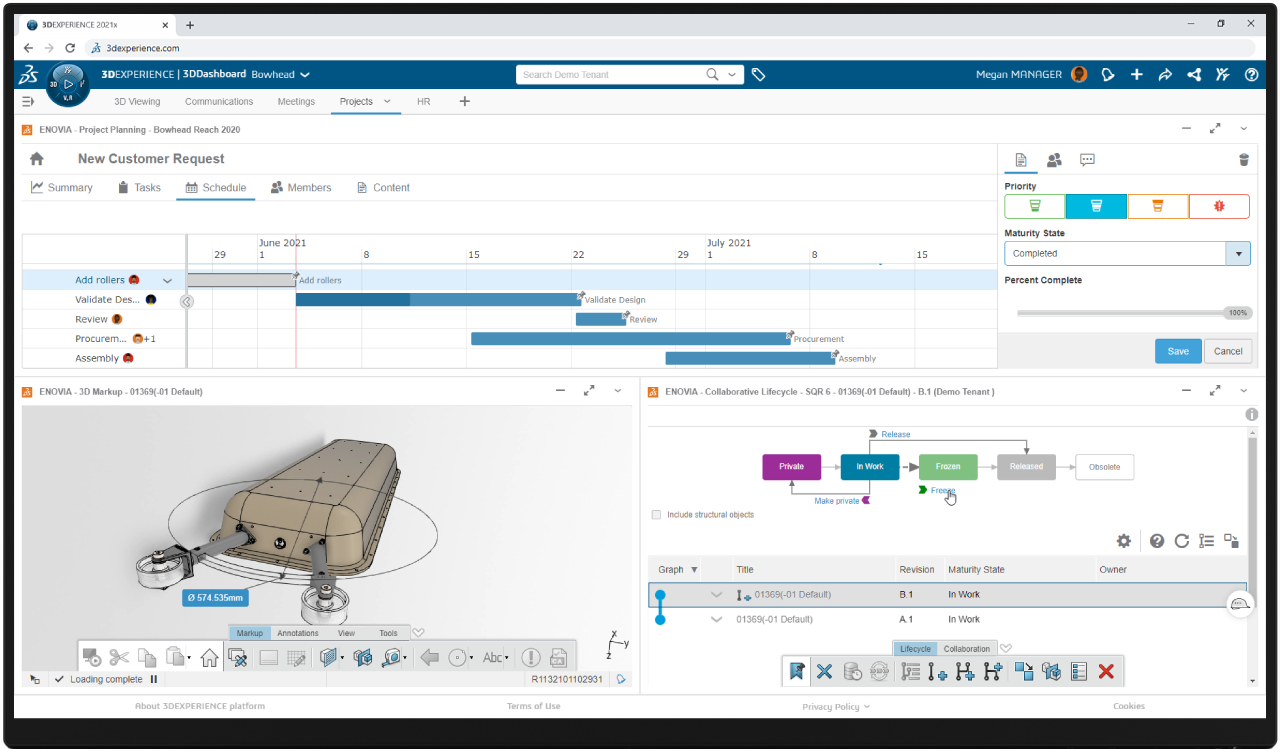
Task: Click the browser reload button
Action: [70, 47]
